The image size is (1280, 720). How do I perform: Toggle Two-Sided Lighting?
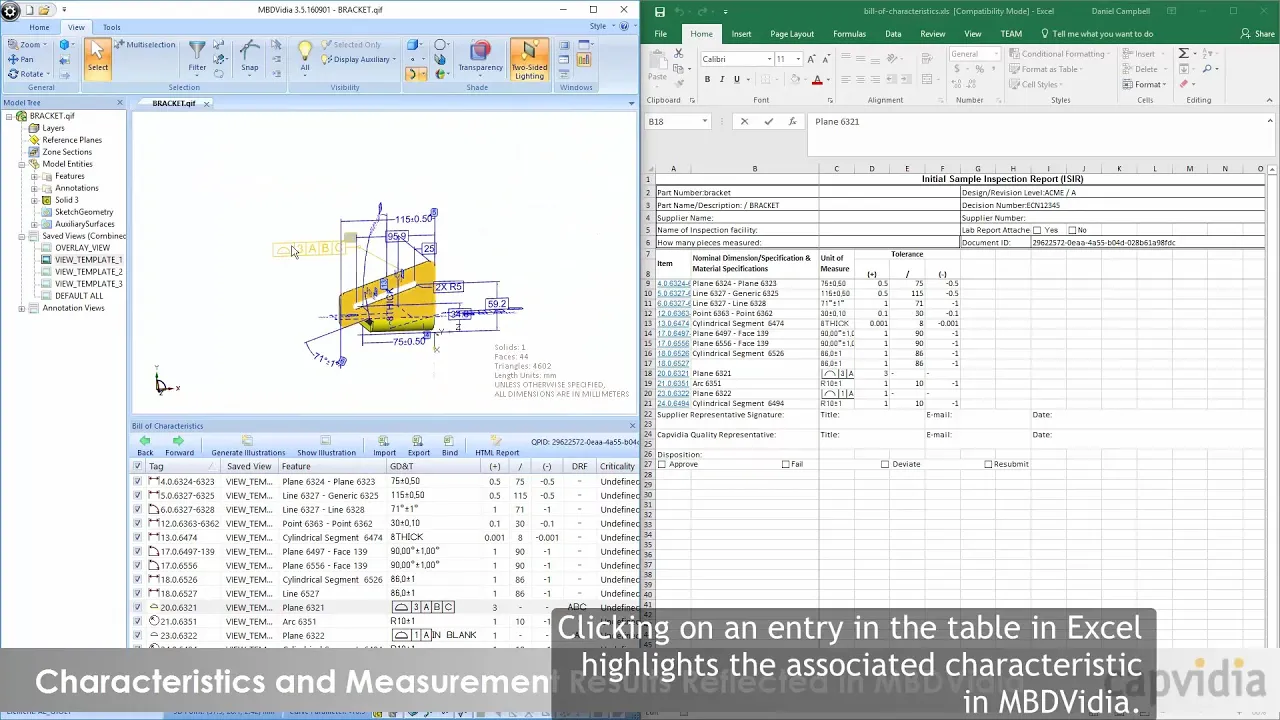[529, 59]
